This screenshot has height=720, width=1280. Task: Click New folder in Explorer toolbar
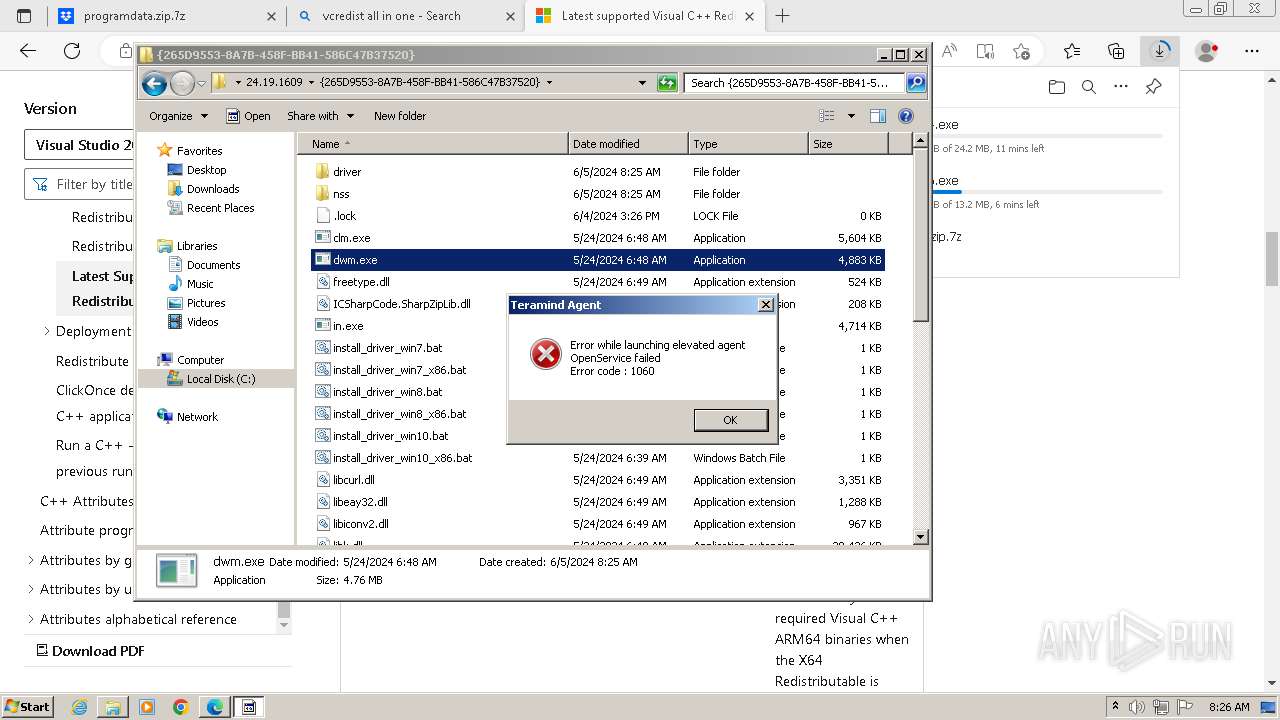point(400,116)
